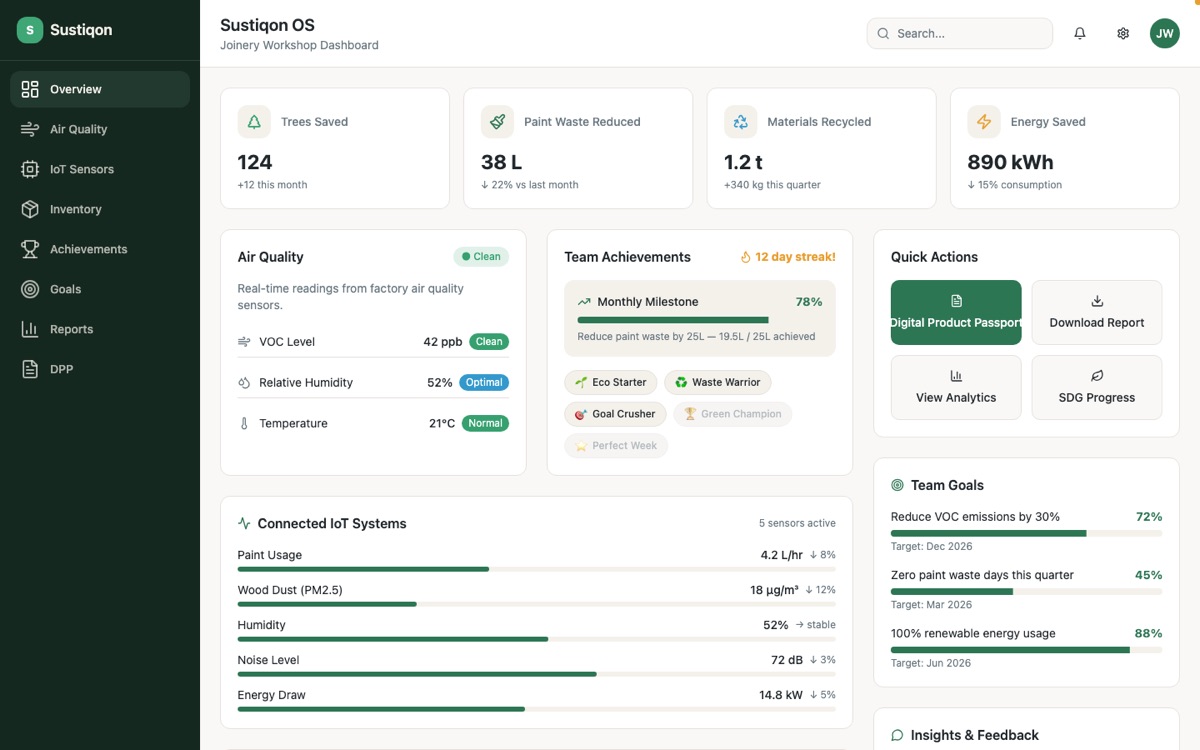Click the "78%" milestone percentage
Image resolution: width=1200 pixels, height=750 pixels.
[809, 302]
